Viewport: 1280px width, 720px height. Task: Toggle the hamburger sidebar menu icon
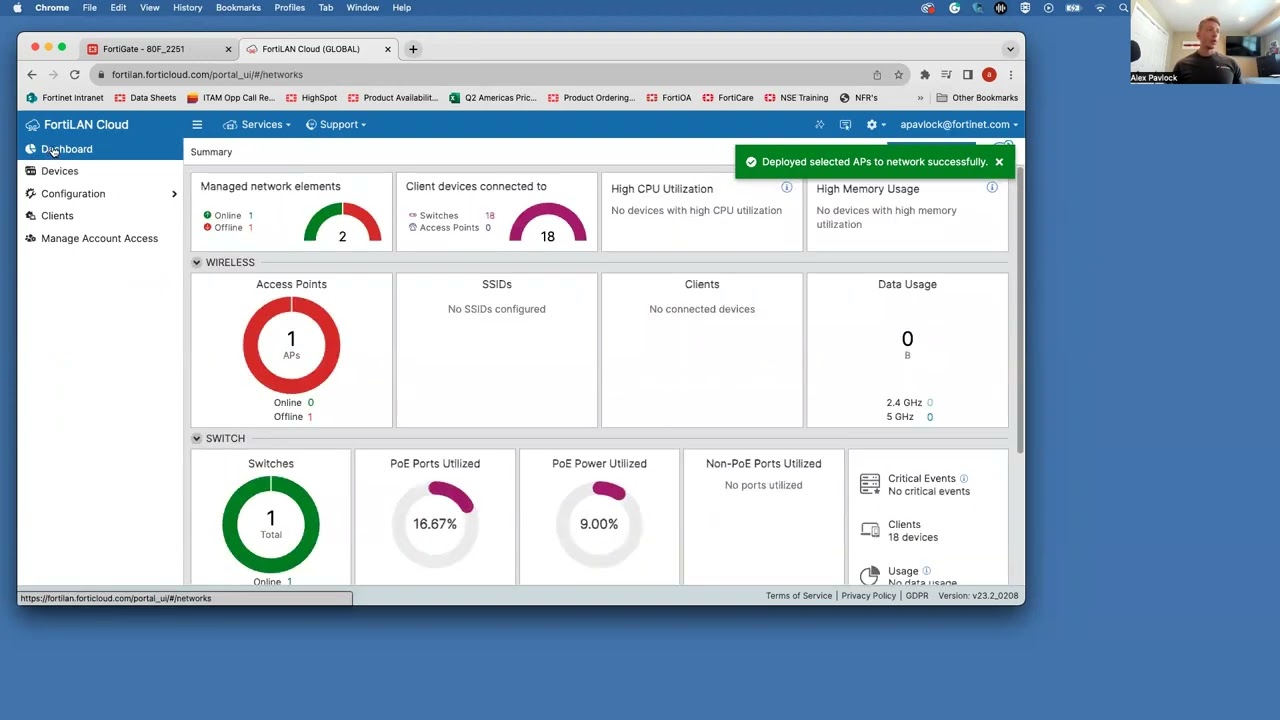[197, 125]
